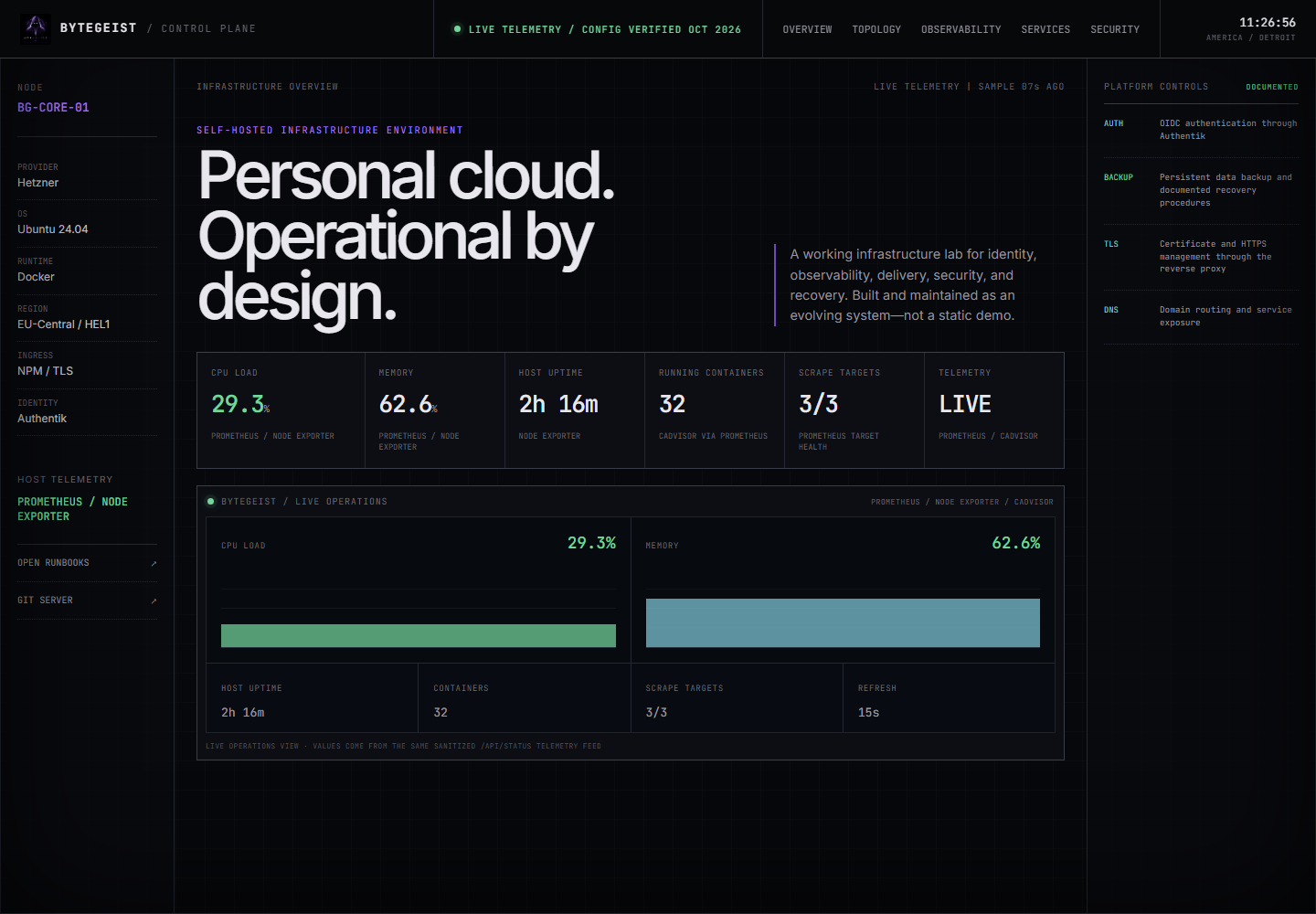This screenshot has height=914, width=1316.
Task: Click the TLS certificate management row
Action: (x=1201, y=257)
